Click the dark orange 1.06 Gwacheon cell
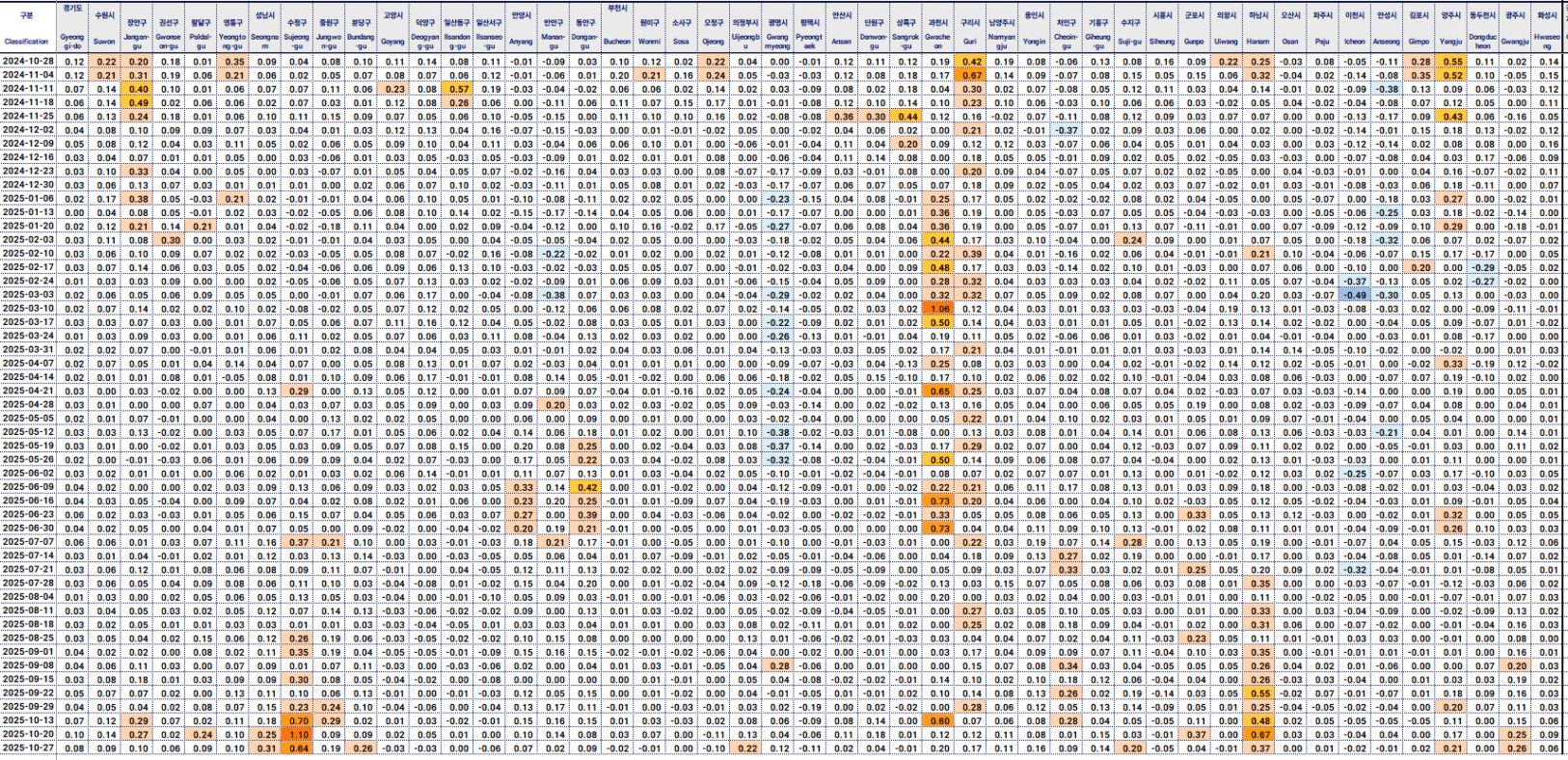The width and height of the screenshot is (1568, 760). click(x=937, y=309)
